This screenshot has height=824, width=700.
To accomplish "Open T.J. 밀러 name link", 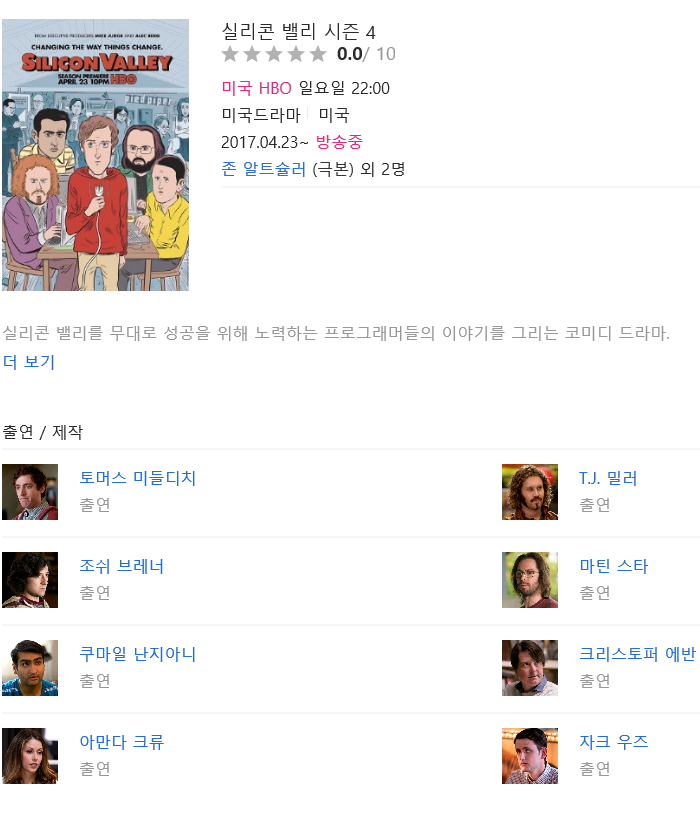I will point(608,478).
